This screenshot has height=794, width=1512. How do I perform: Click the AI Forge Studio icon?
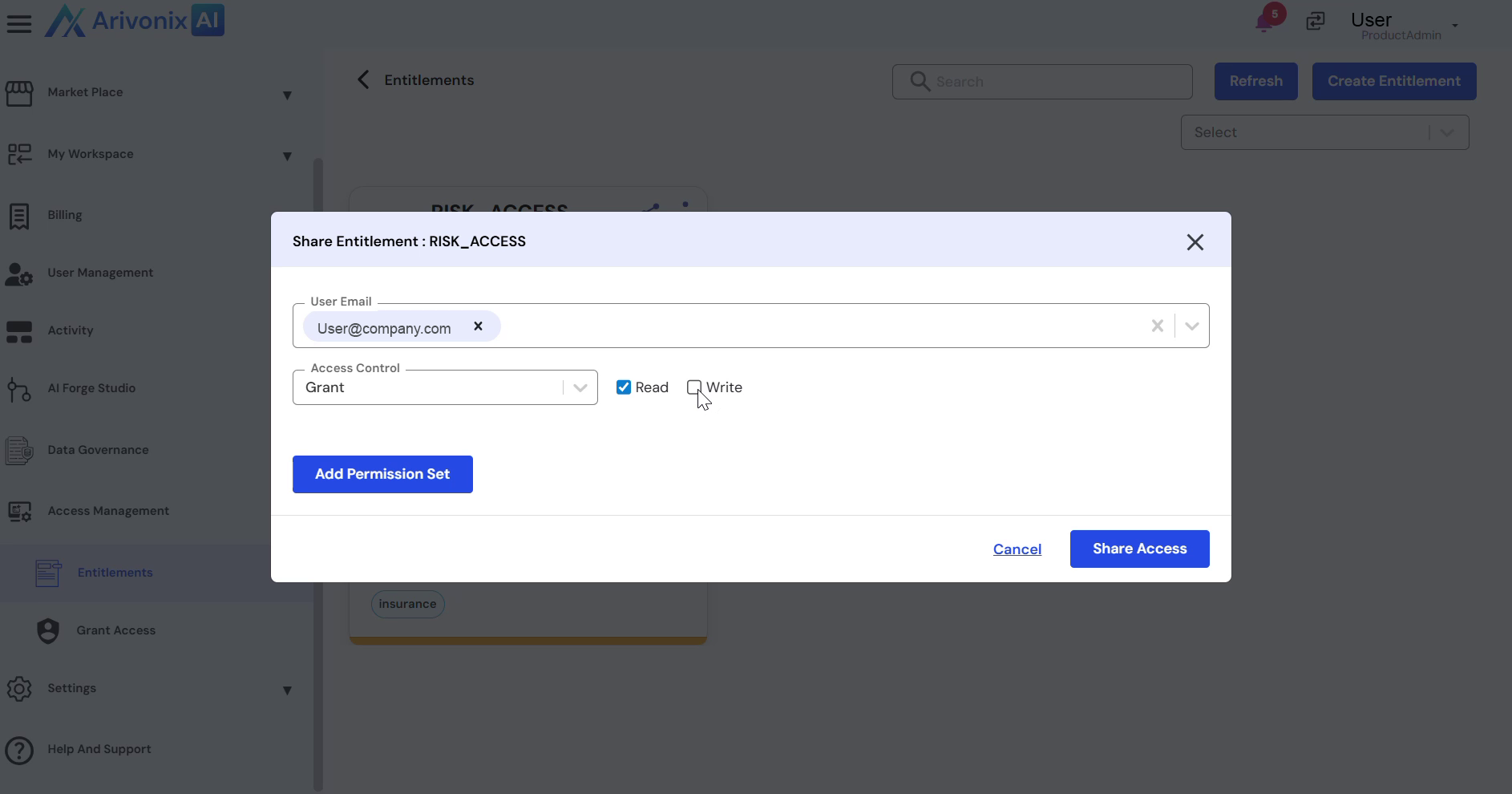pyautogui.click(x=19, y=389)
